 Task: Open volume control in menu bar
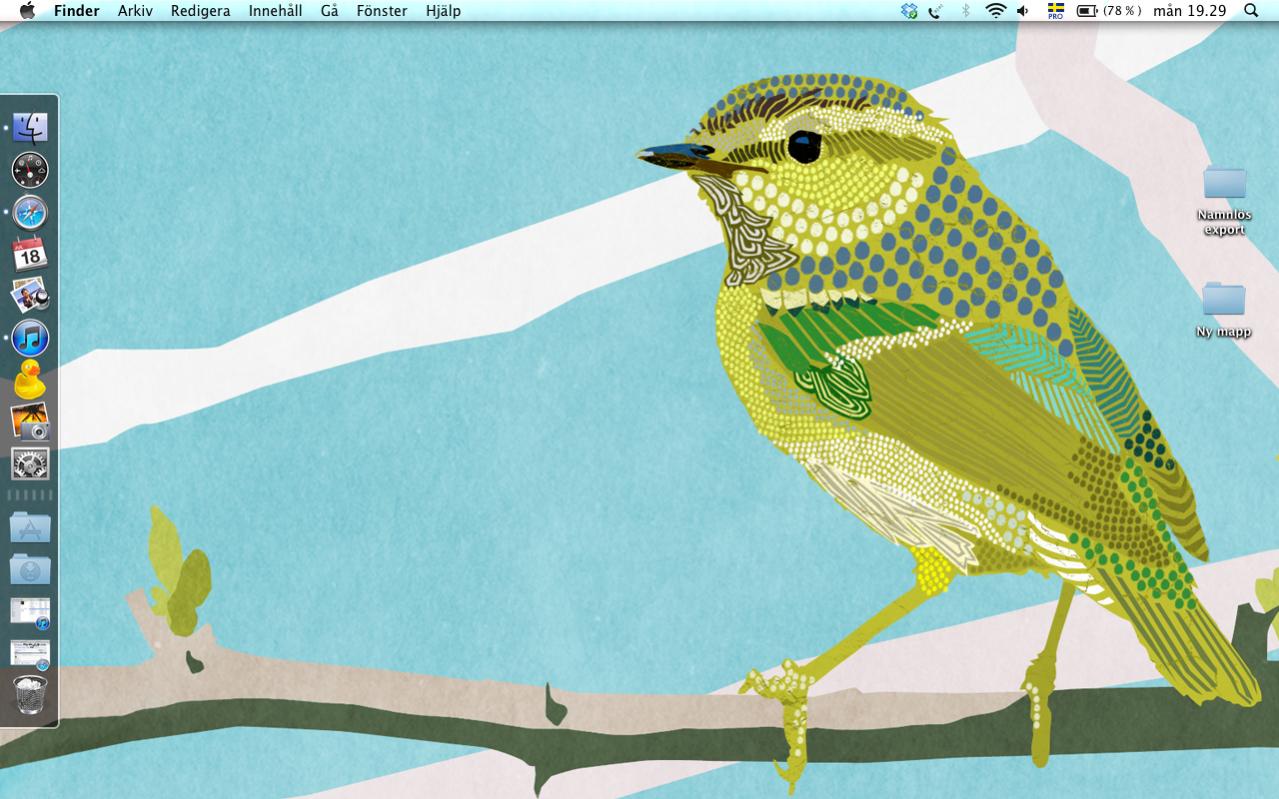coord(1023,11)
